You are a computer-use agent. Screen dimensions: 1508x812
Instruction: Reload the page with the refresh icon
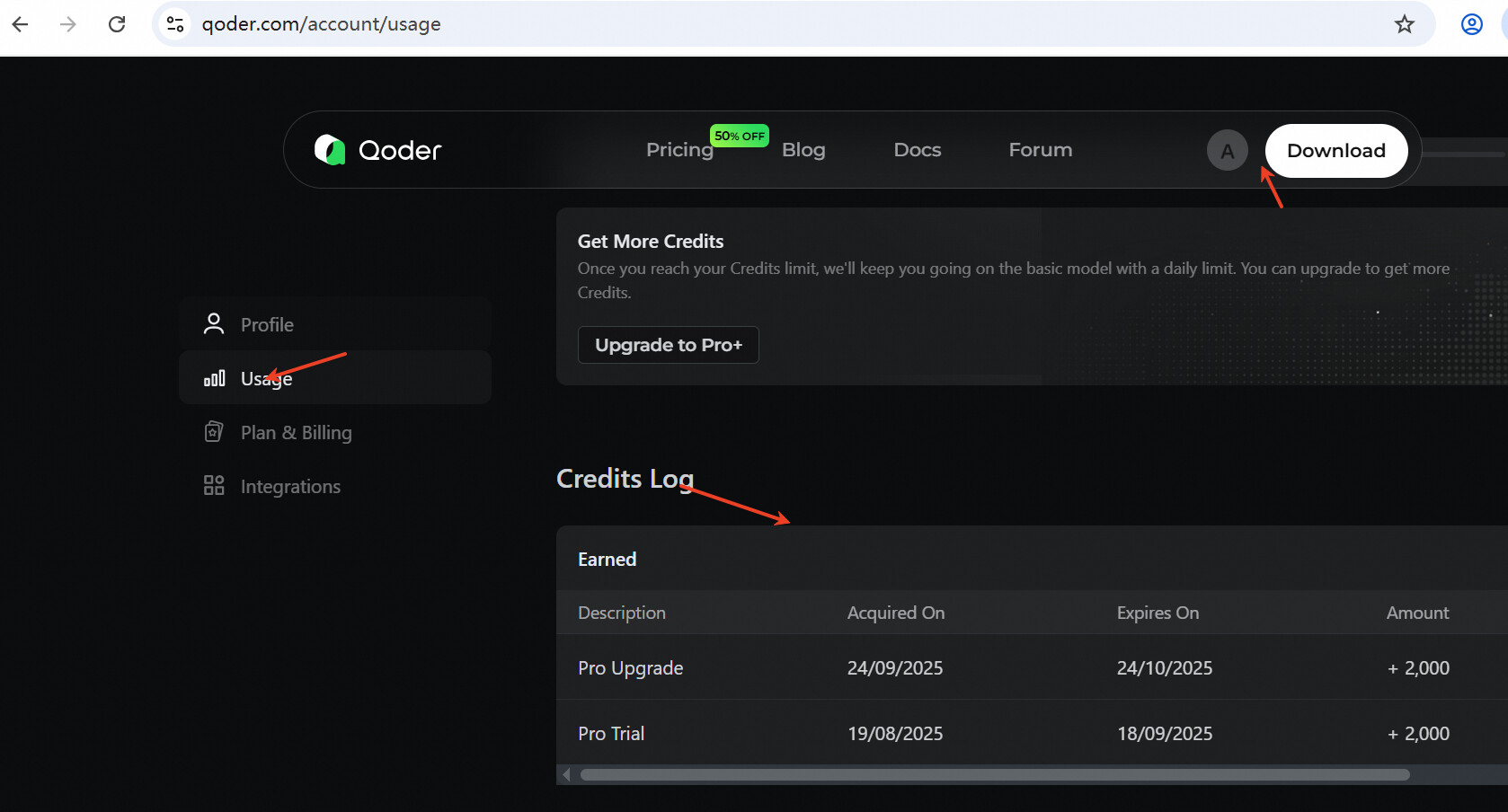tap(117, 24)
